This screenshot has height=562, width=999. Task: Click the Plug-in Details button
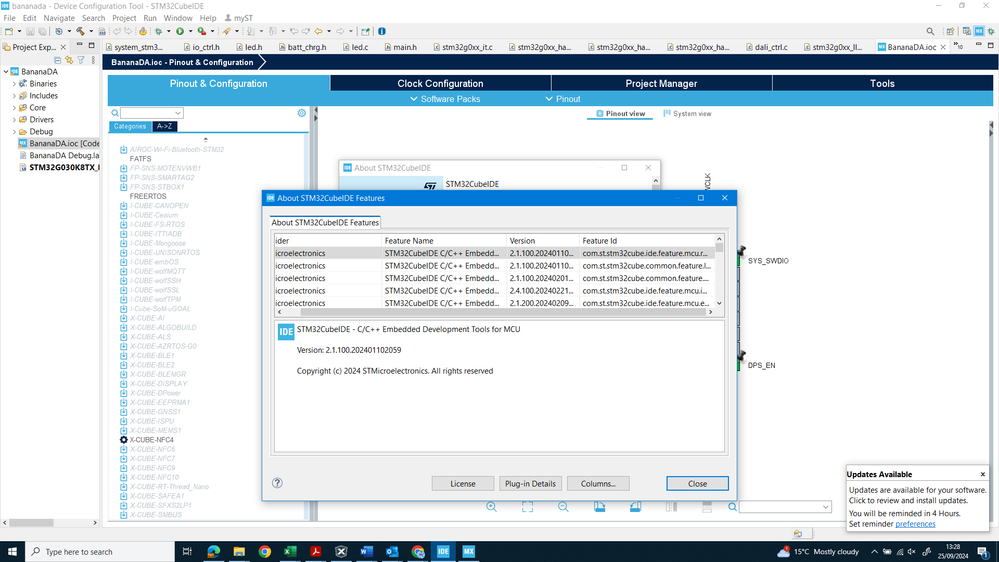pos(530,484)
